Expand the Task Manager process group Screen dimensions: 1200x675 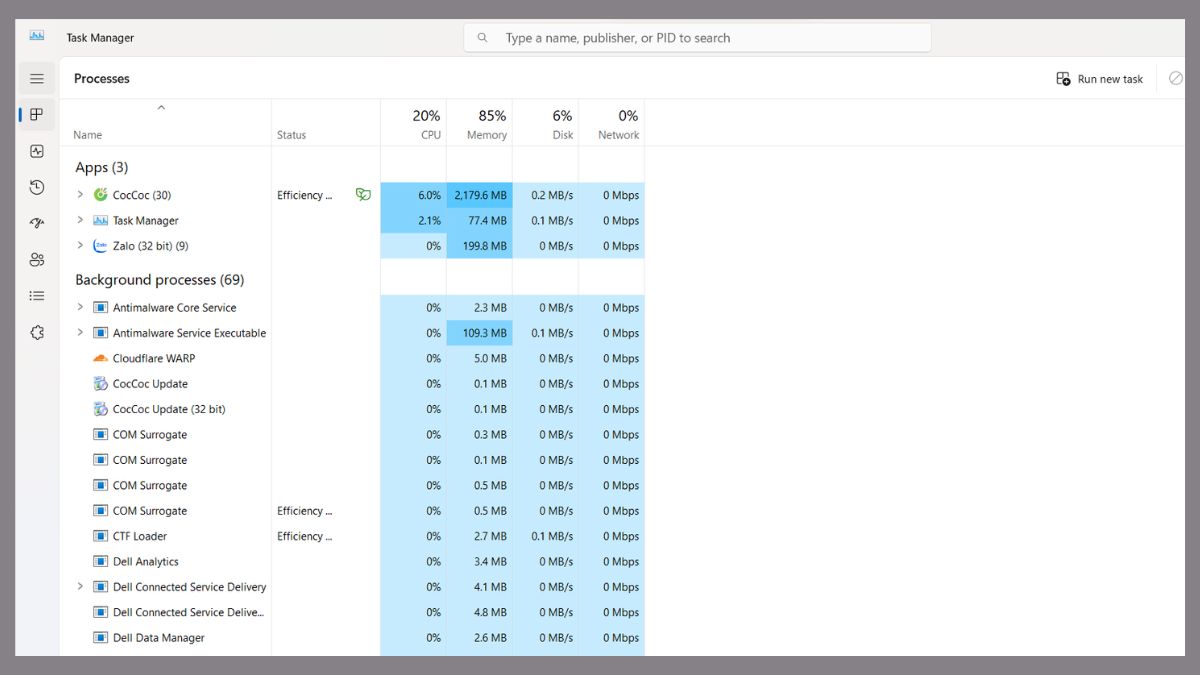pos(80,220)
